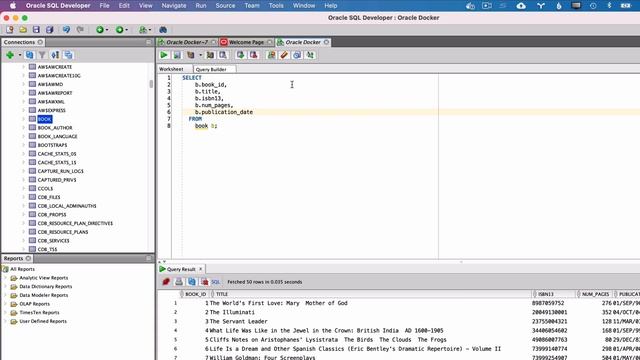Select OLAP Reports in Reports panel
Viewport: 640px width, 360px height.
(35, 304)
